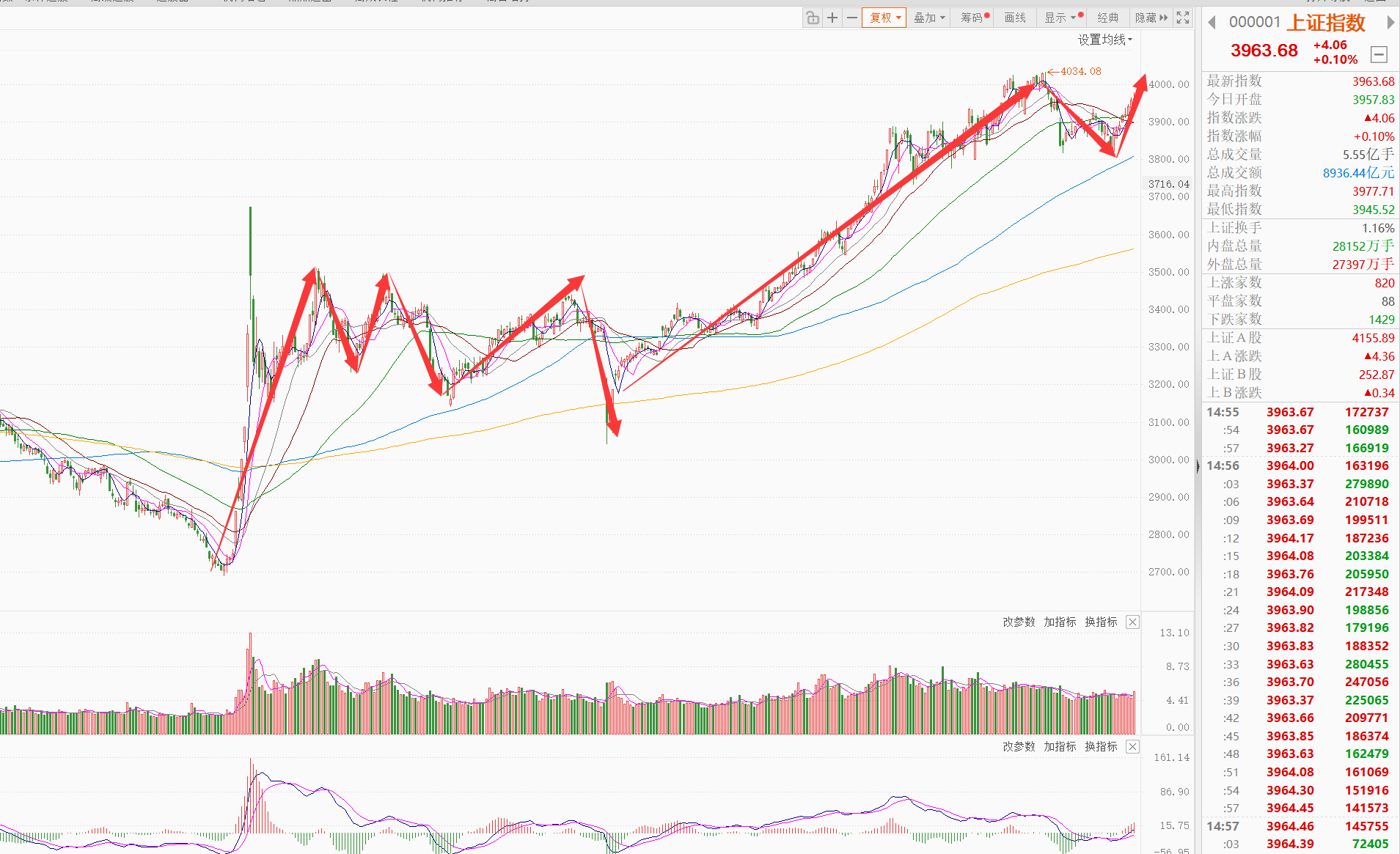Click tick volume 279890
Image resolution: width=1400 pixels, height=854 pixels.
1366,484
